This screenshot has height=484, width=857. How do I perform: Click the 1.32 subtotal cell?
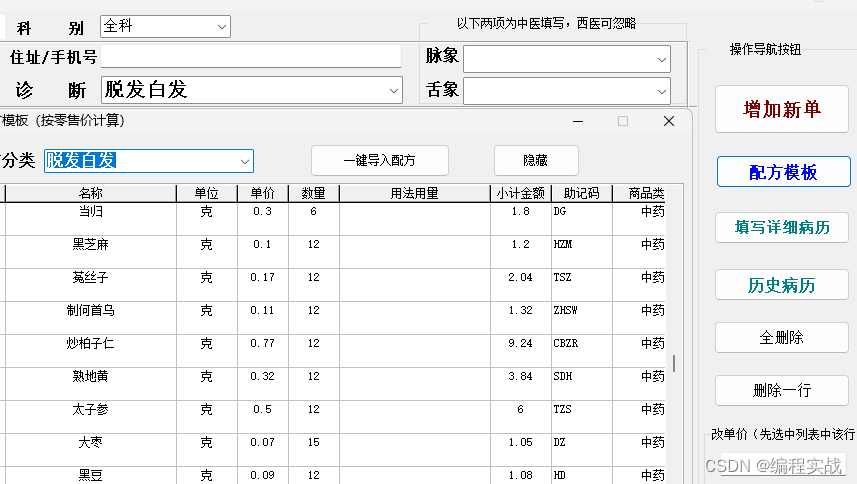[520, 318]
